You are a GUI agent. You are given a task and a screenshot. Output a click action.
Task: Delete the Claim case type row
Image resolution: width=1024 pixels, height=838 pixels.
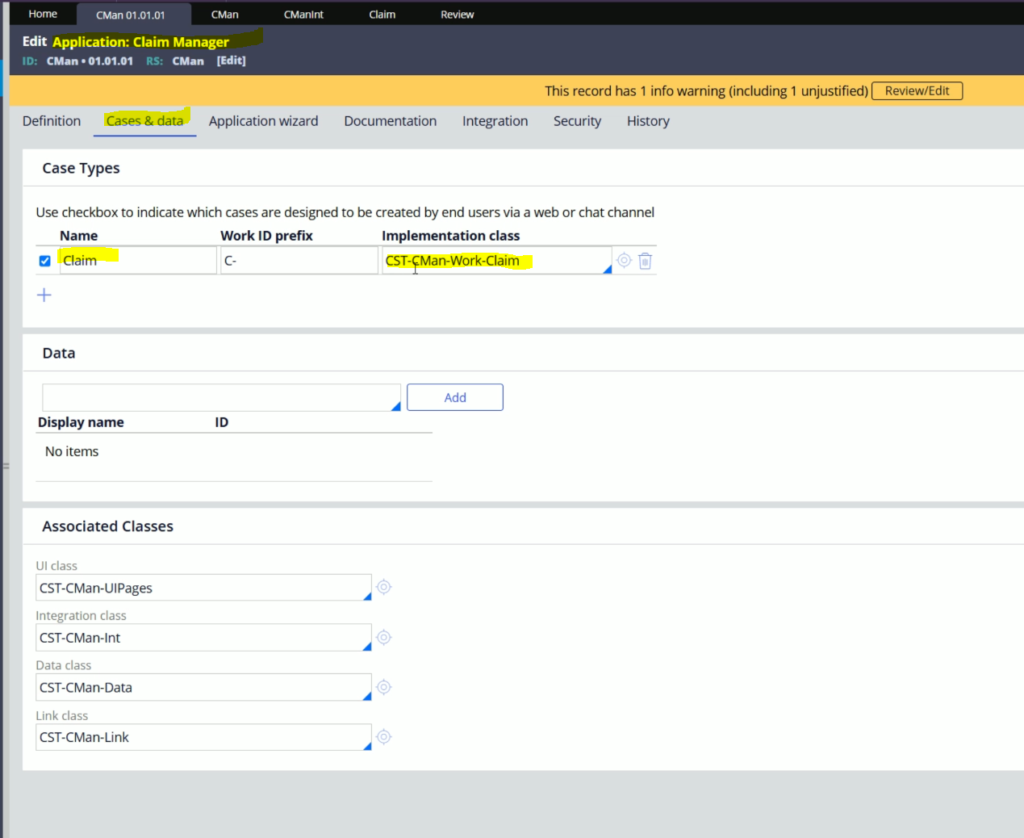point(645,261)
